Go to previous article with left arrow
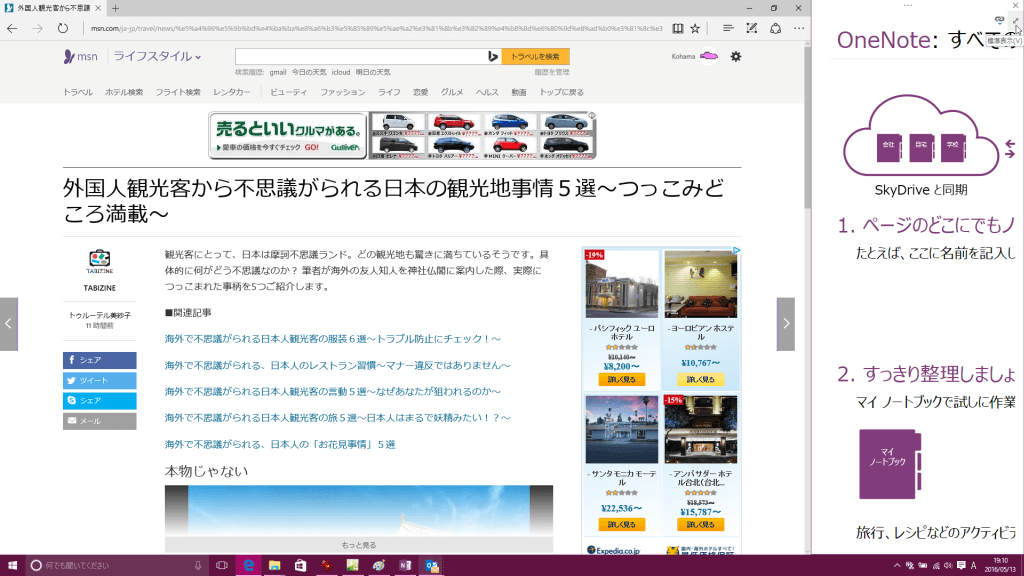The image size is (1024, 576). (x=8, y=324)
